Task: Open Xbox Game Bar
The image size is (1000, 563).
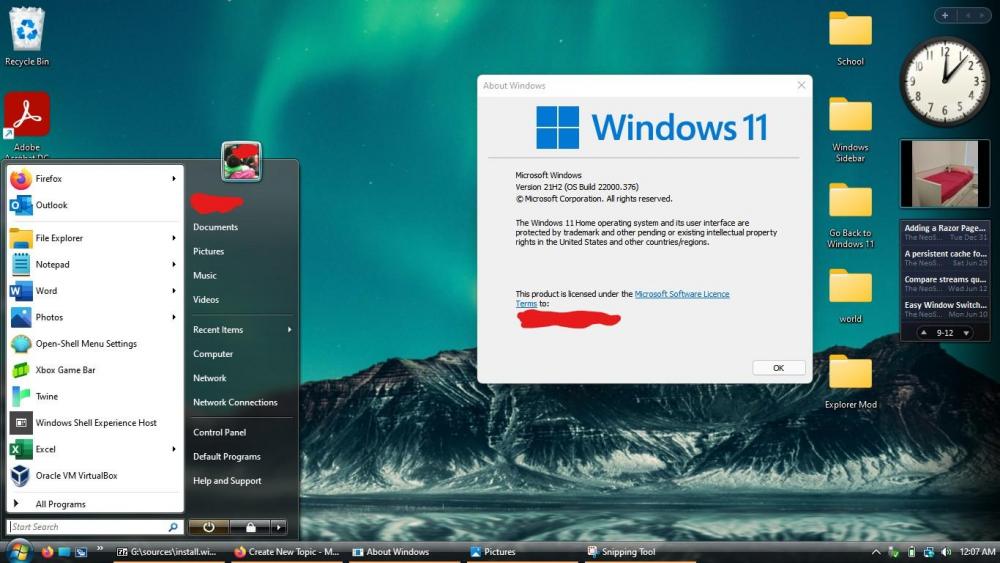Action: coord(65,370)
